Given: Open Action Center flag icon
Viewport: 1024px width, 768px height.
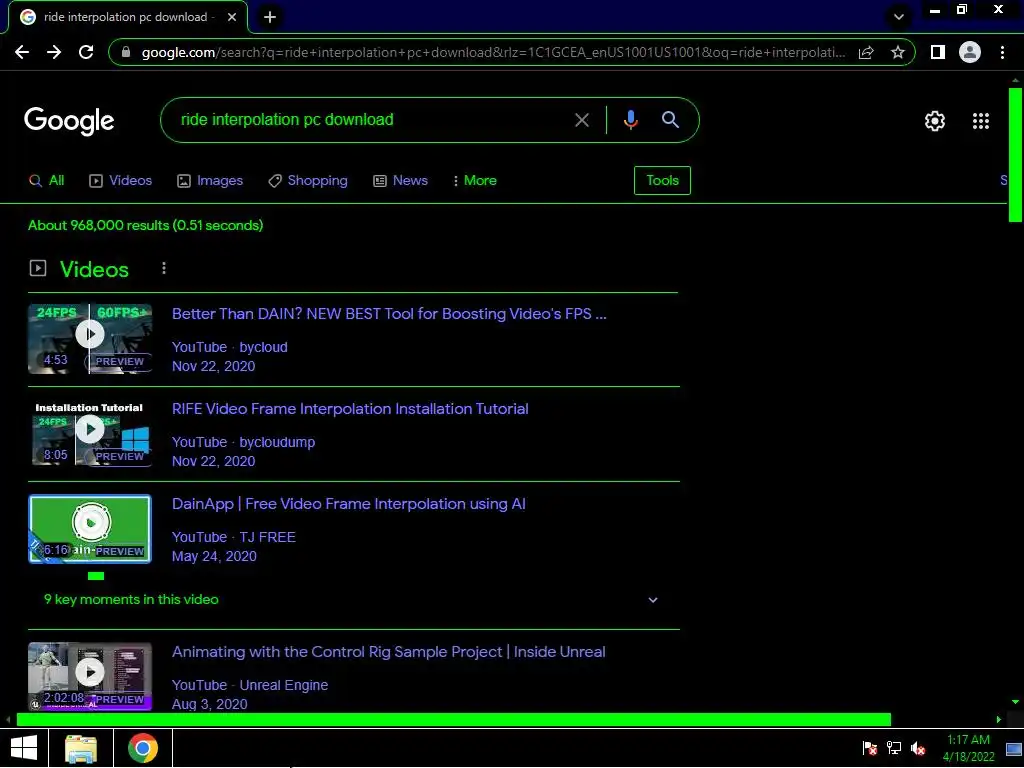Looking at the screenshot, I should point(869,748).
